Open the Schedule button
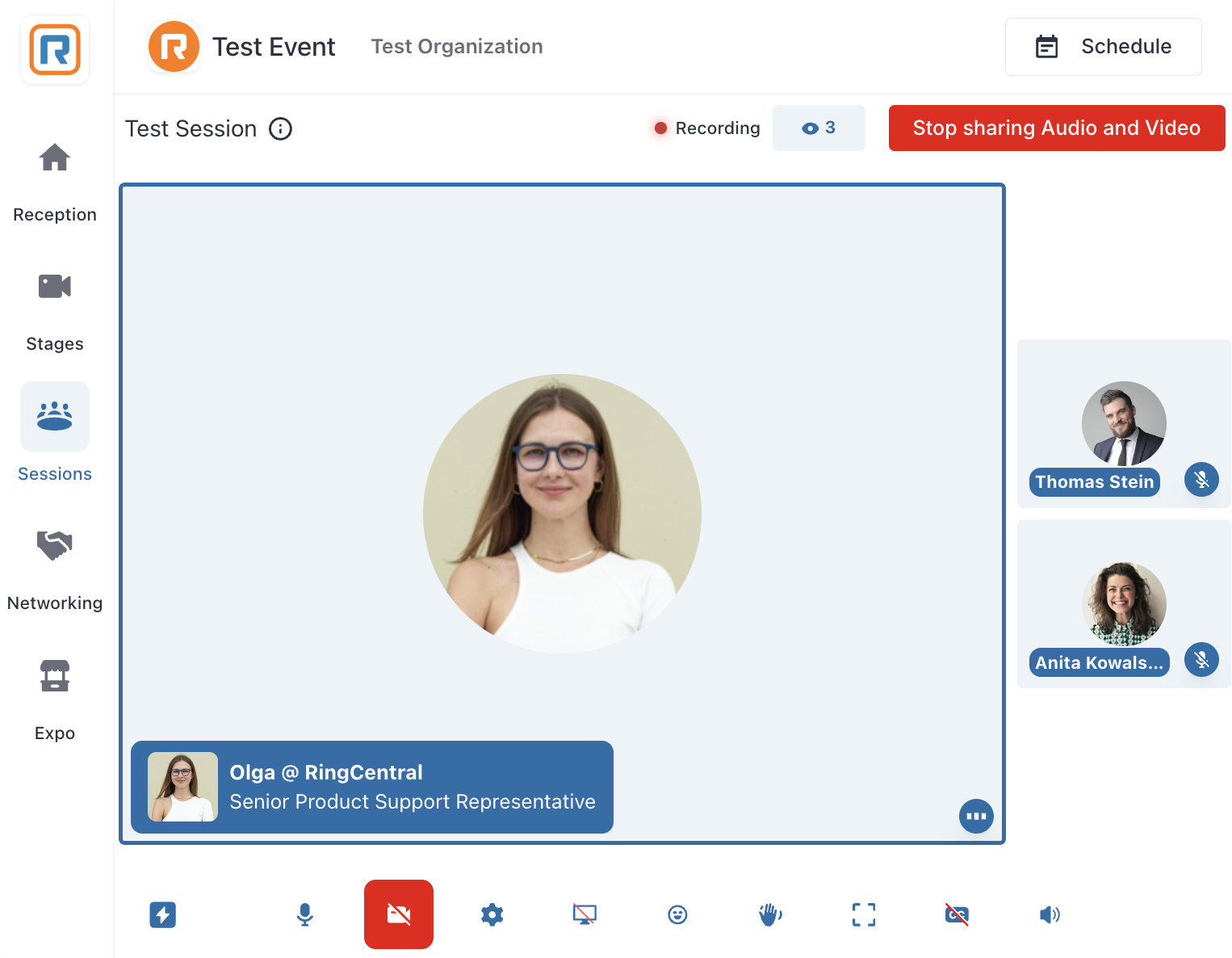This screenshot has height=958, width=1232. pyautogui.click(x=1103, y=47)
